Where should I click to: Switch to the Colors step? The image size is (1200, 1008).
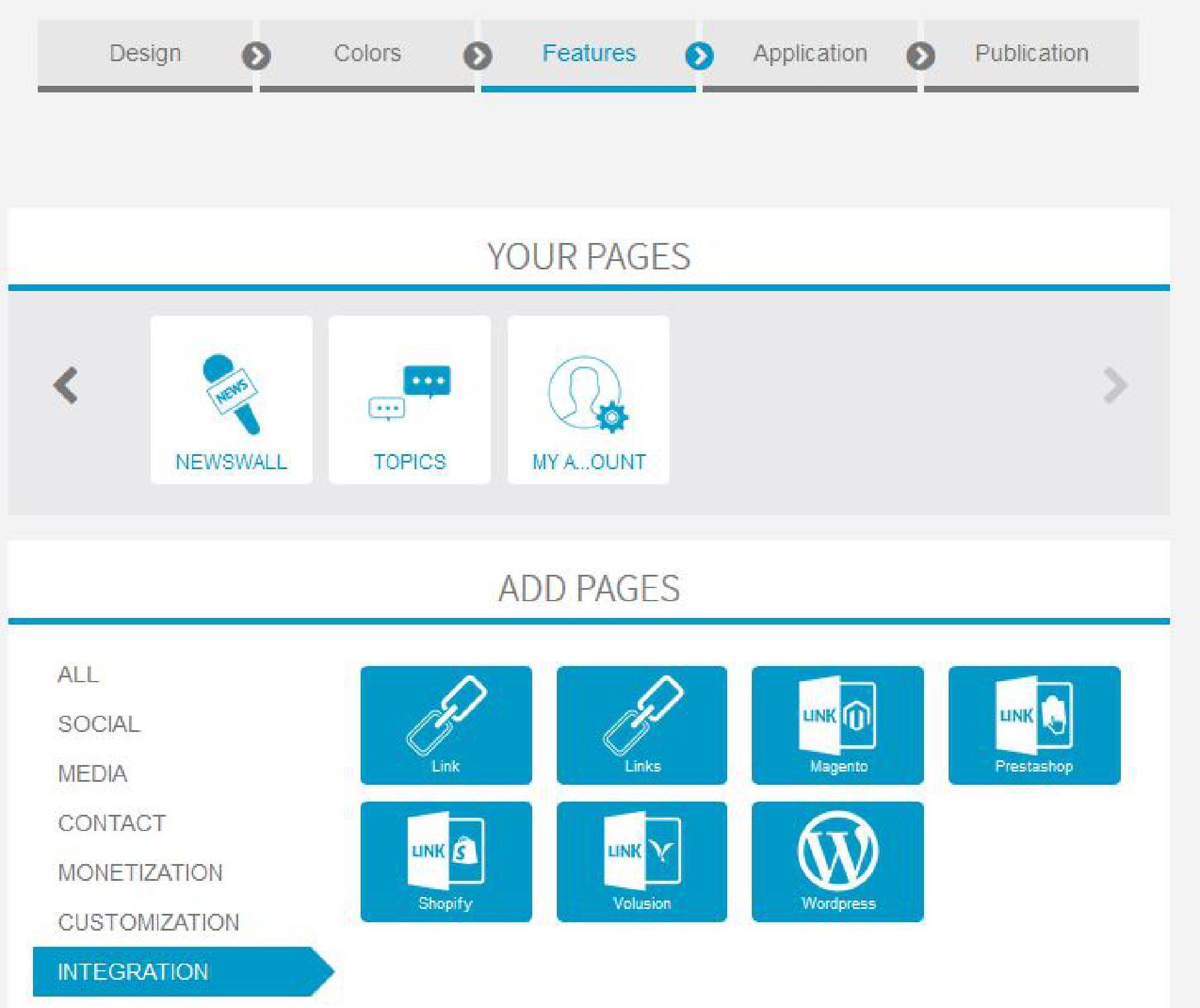click(x=367, y=53)
